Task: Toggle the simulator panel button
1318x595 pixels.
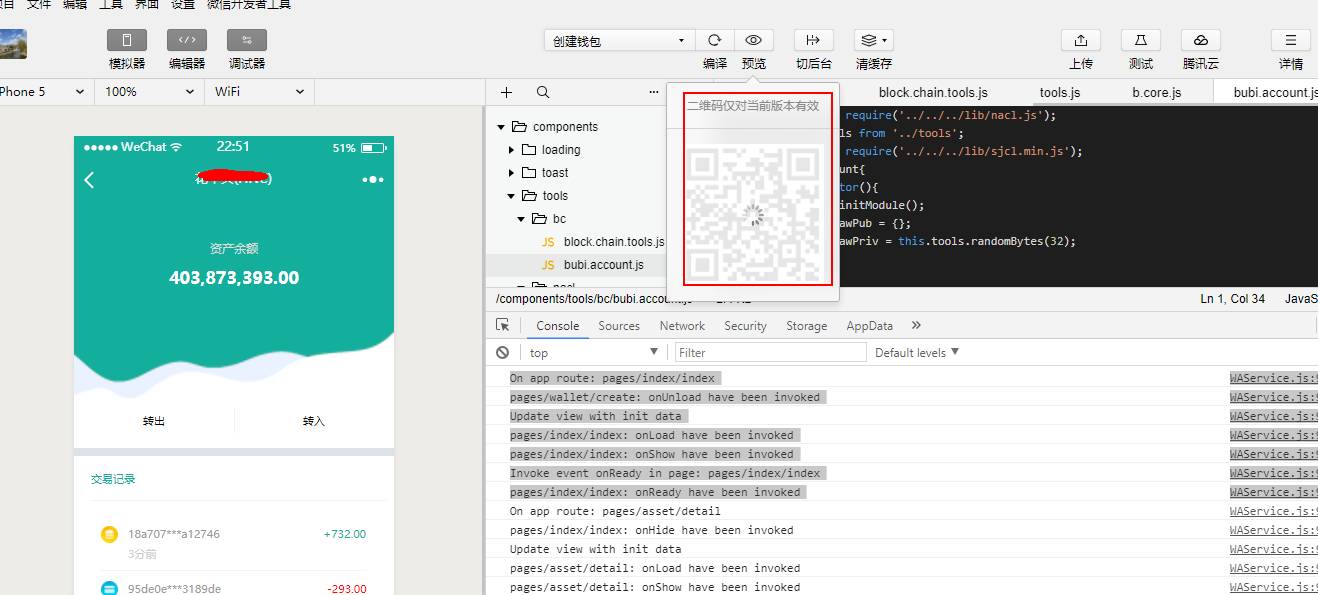Action: click(127, 40)
